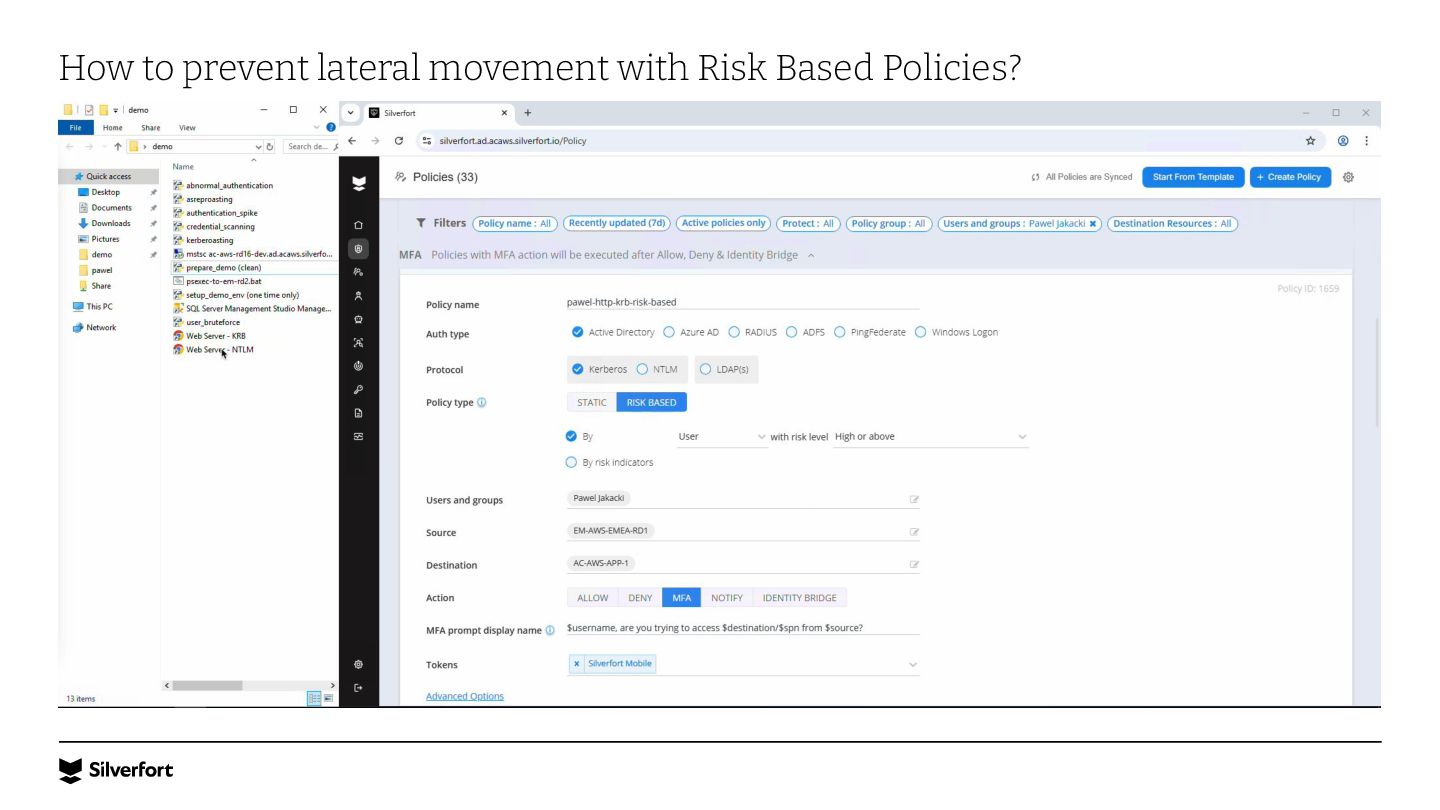Click File Explorer up-folder arrow
This screenshot has width=1440, height=810.
pos(118,146)
